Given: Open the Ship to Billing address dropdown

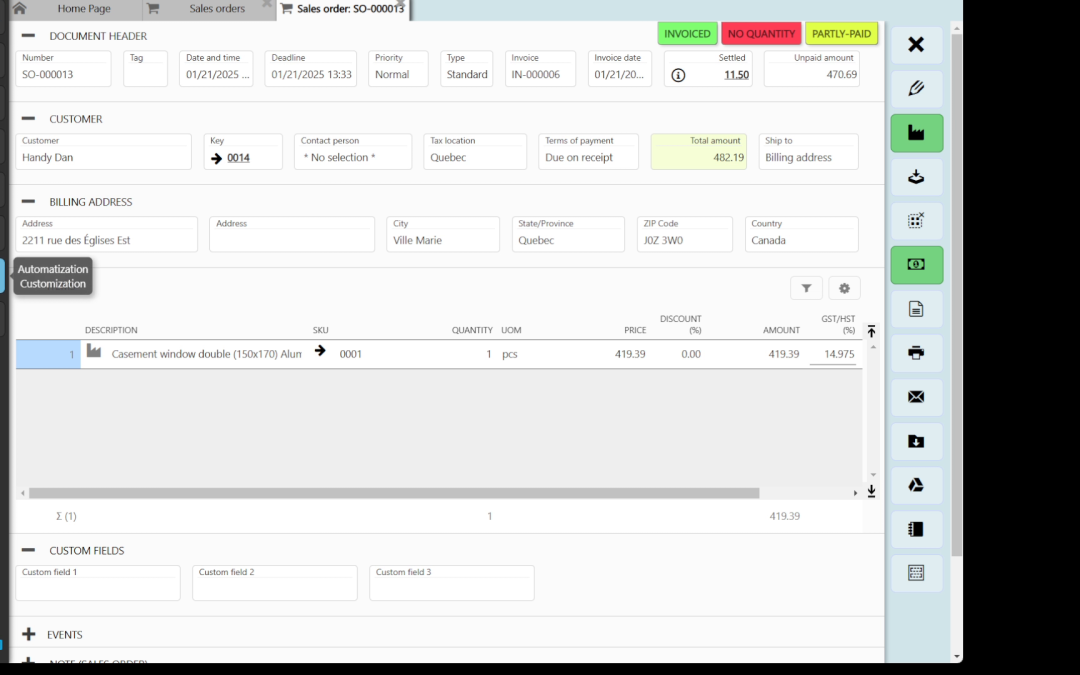Looking at the screenshot, I should pyautogui.click(x=809, y=152).
